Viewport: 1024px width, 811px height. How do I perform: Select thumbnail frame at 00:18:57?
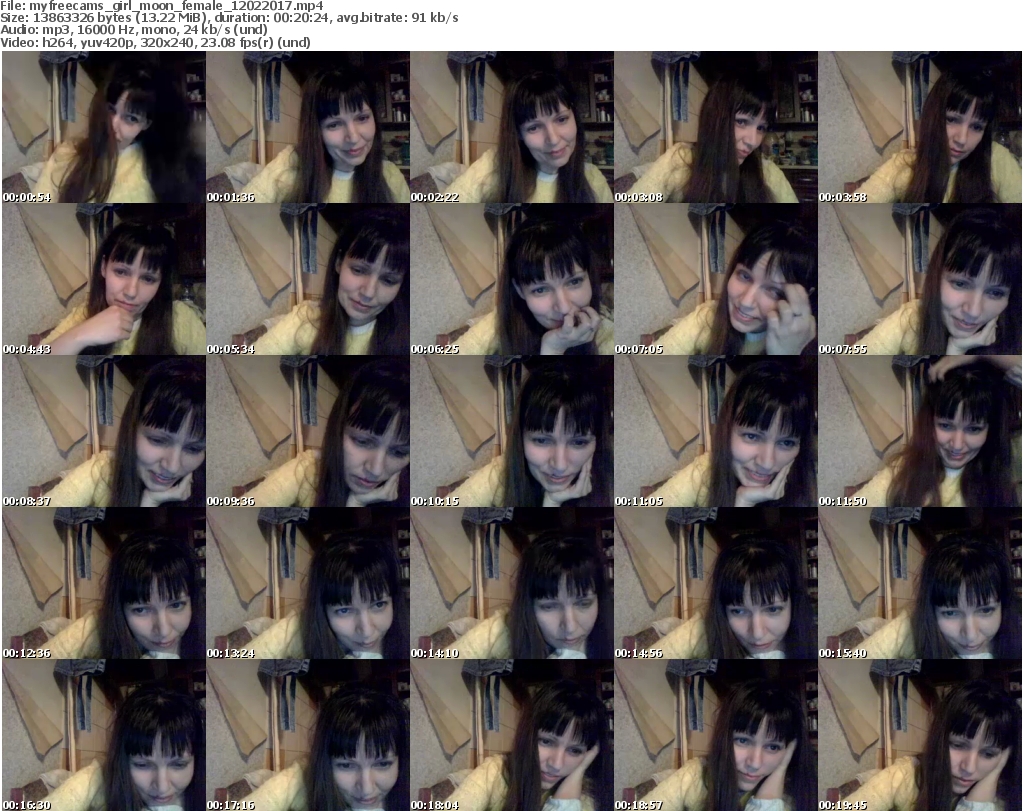(716, 735)
